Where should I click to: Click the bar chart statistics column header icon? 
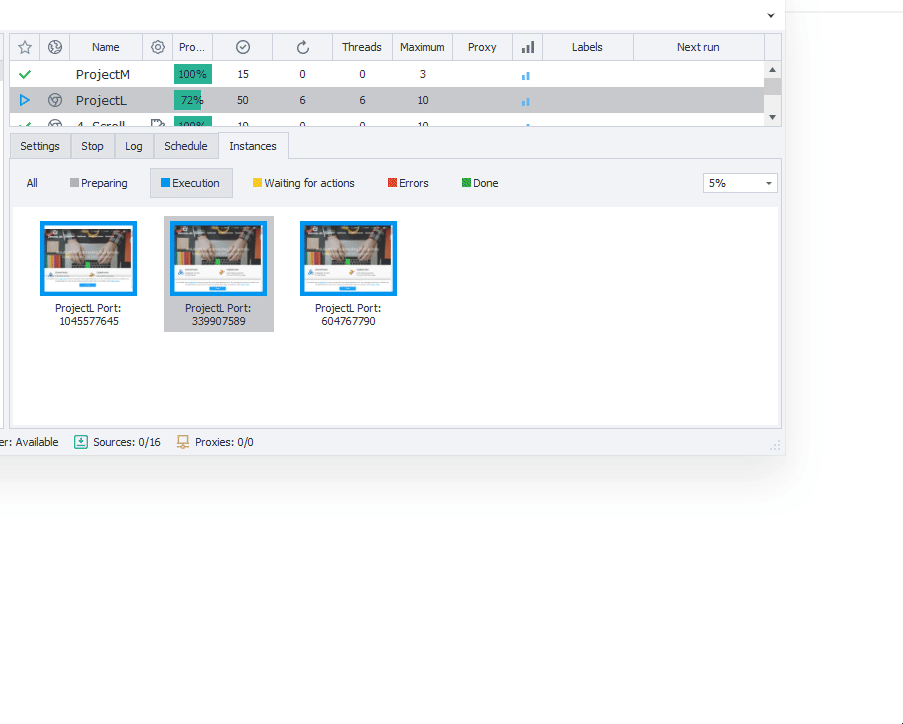(x=527, y=47)
